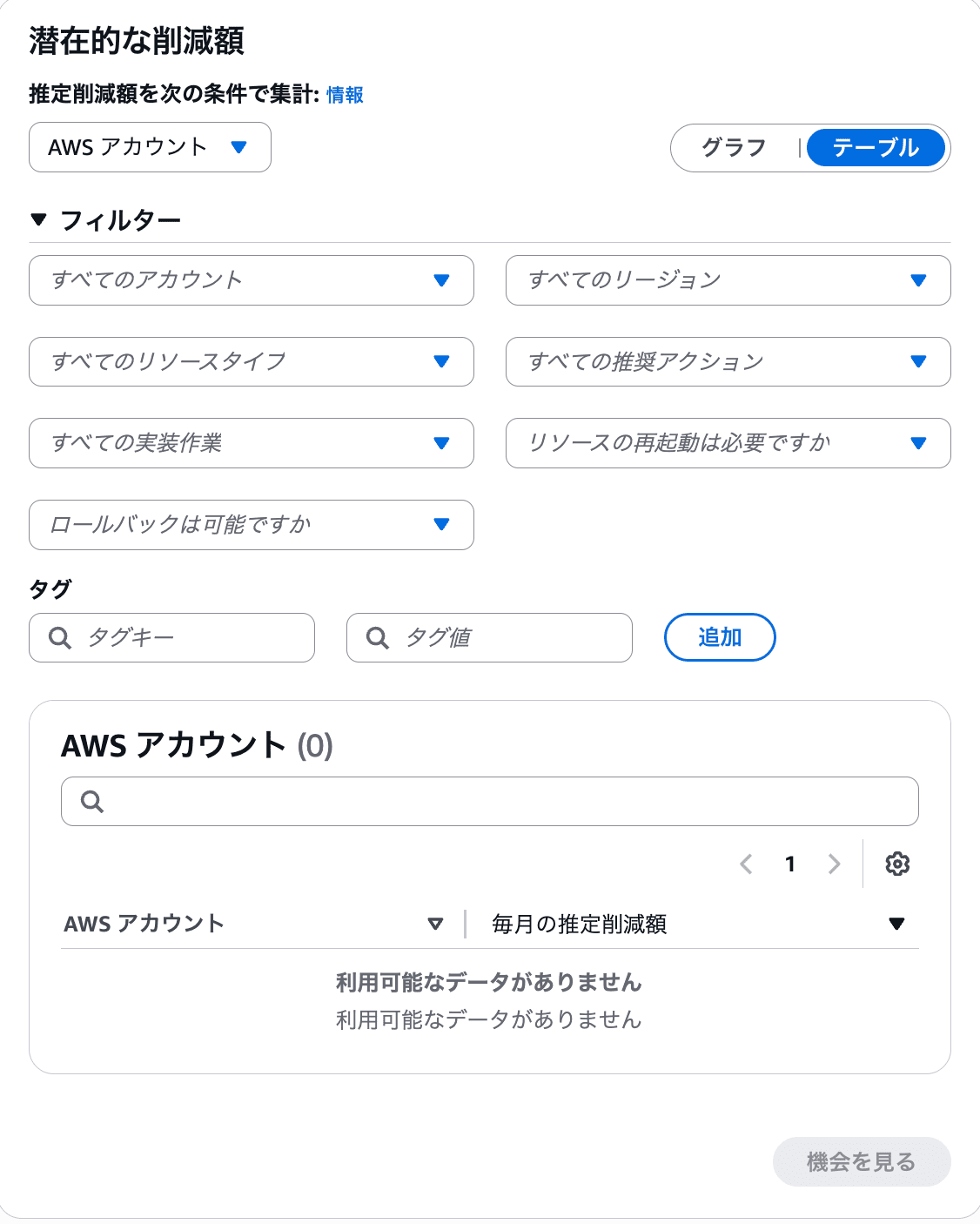This screenshot has height=1224, width=980.
Task: Go to next page chevron
Action: 834,864
